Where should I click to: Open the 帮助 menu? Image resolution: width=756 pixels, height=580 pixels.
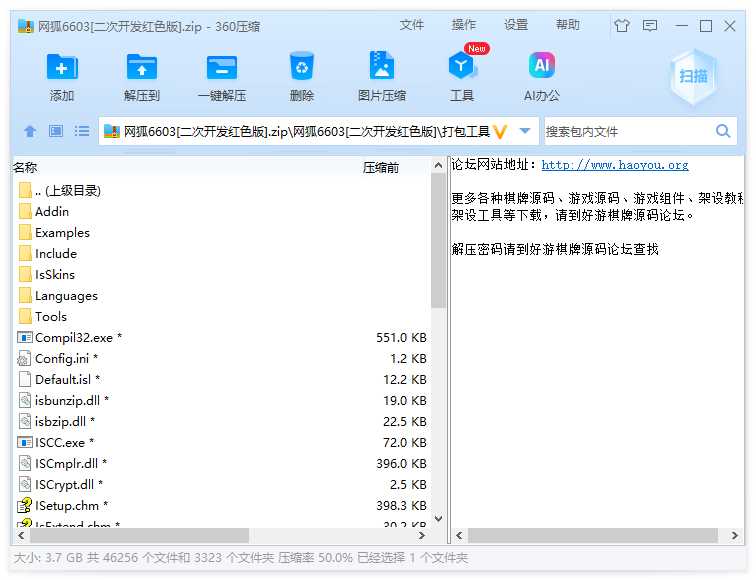(567, 25)
